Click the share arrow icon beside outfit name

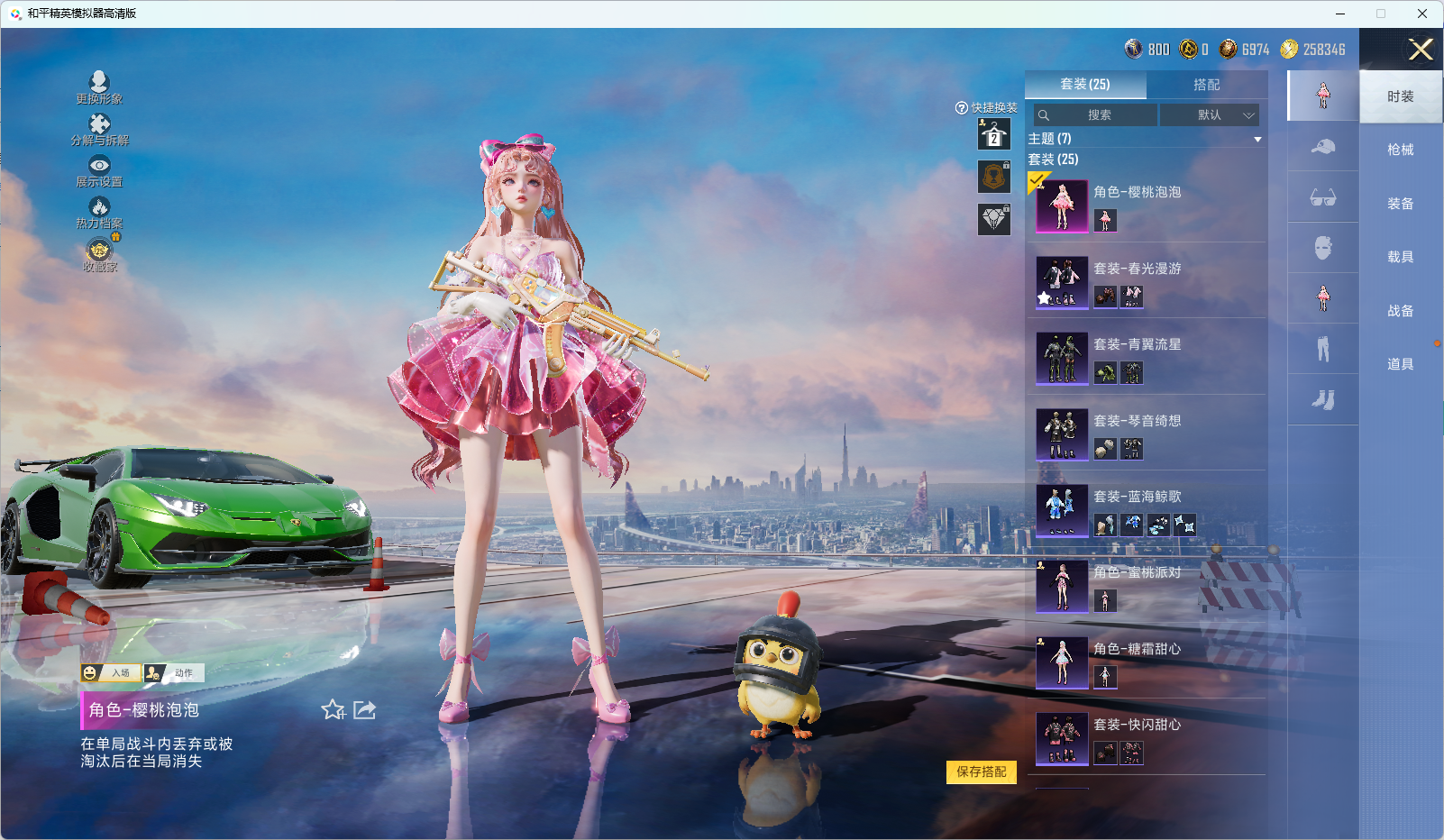pos(364,710)
